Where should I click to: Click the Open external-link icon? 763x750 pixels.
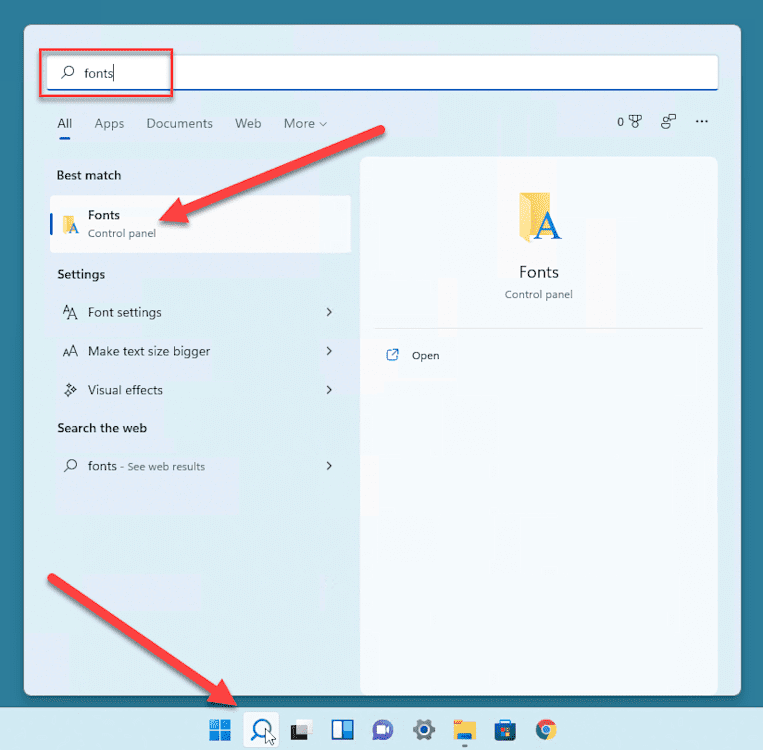pyautogui.click(x=392, y=355)
